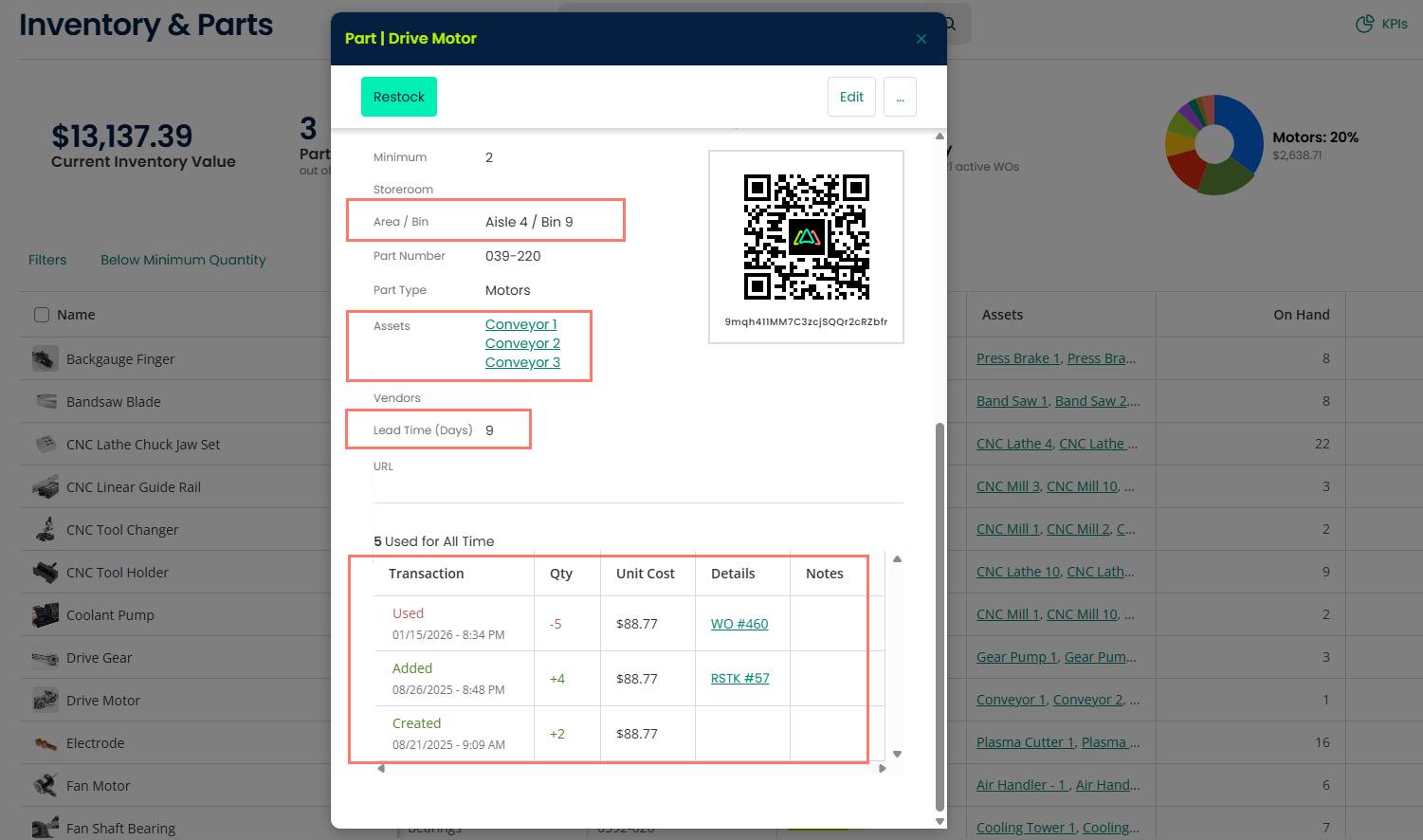Open the three-dots more options menu
The width and height of the screenshot is (1423, 840).
[x=900, y=97]
